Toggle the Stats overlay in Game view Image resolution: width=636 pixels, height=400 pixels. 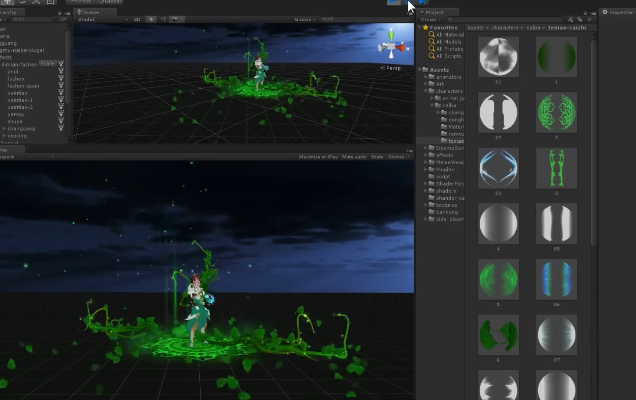pos(377,157)
